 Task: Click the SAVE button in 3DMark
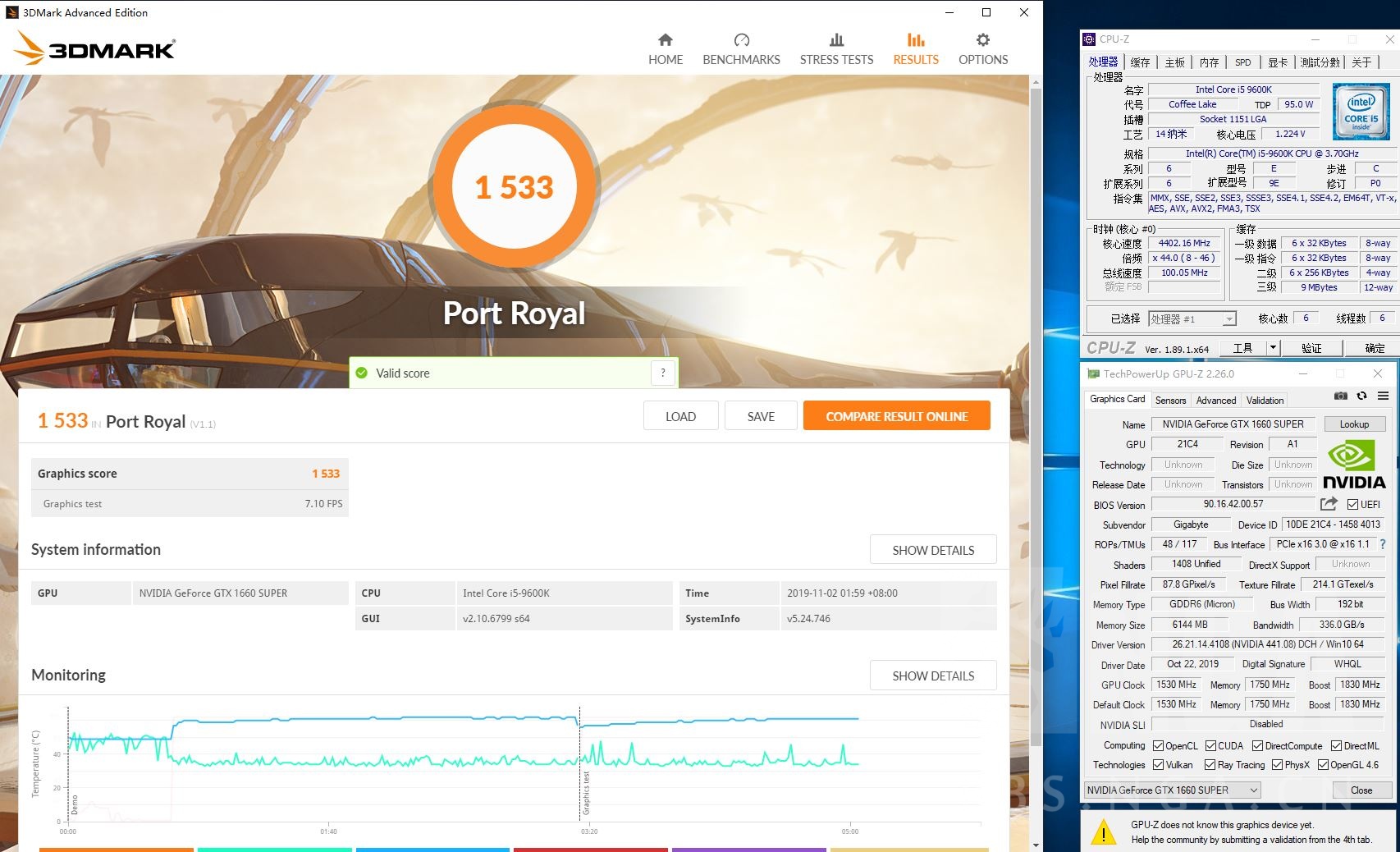[761, 416]
